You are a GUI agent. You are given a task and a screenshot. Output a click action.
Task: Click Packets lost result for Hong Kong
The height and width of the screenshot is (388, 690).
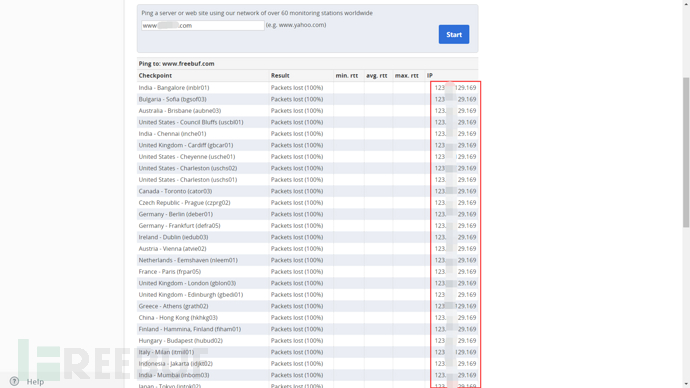tap(297, 318)
